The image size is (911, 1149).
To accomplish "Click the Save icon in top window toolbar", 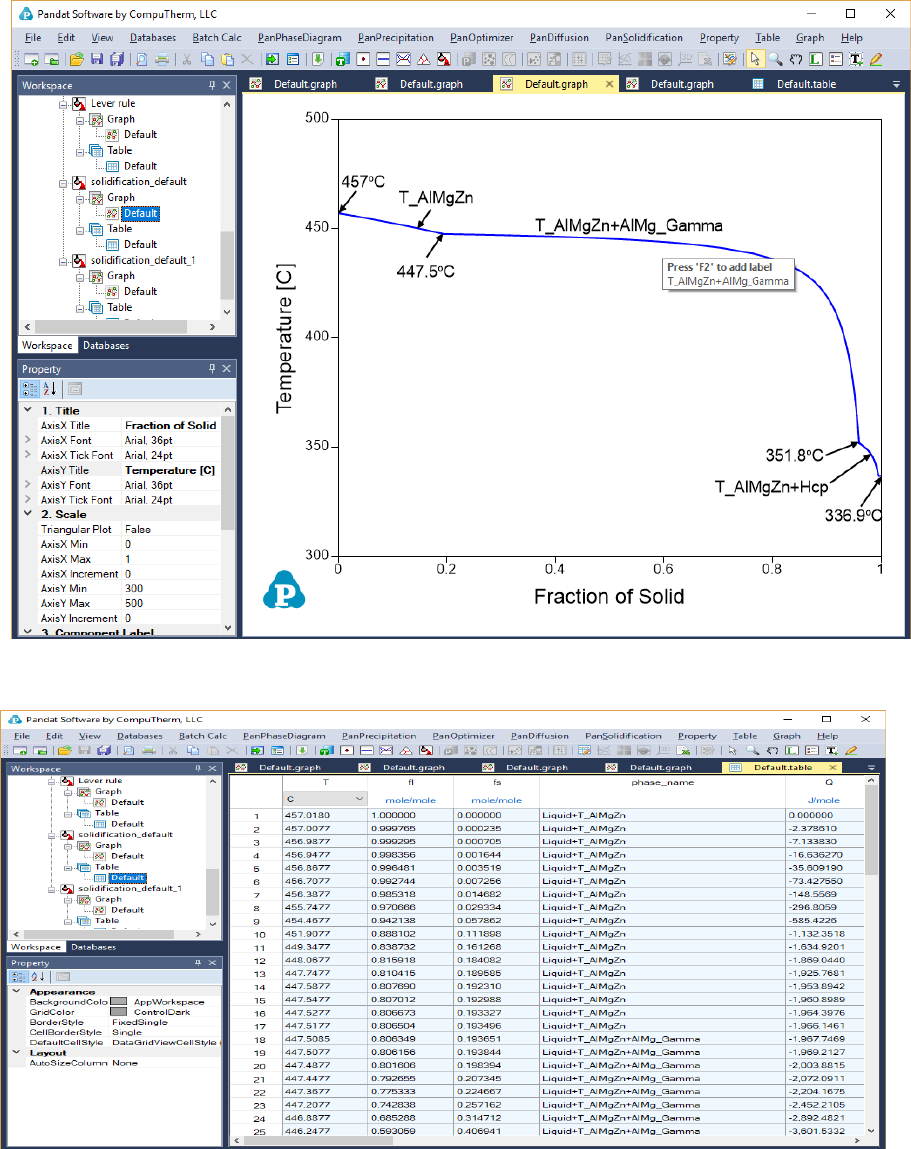I will [x=97, y=59].
